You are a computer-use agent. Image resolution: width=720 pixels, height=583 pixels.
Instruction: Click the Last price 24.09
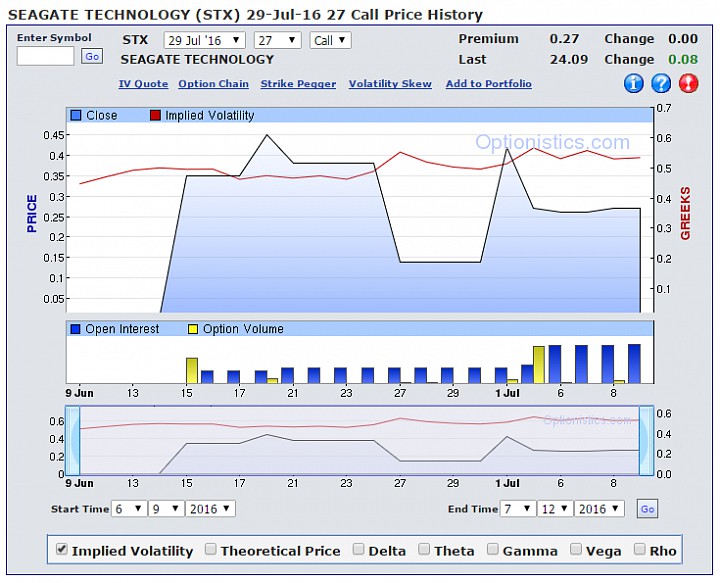coord(569,60)
